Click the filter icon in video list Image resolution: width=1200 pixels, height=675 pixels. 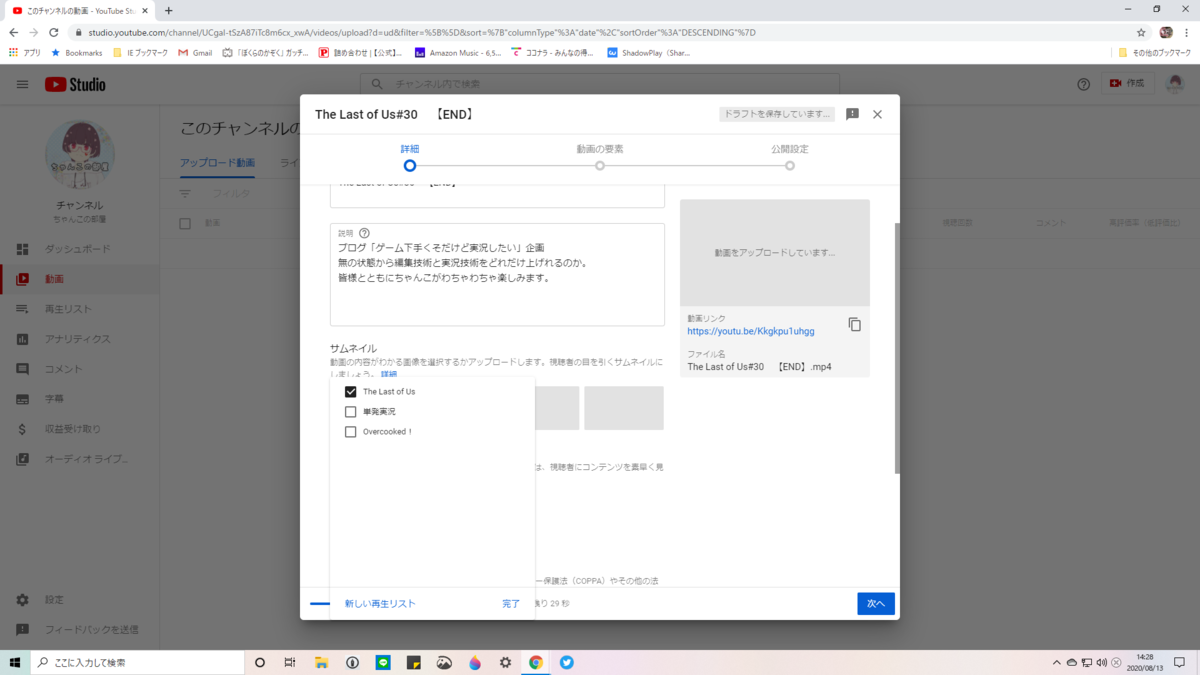185,193
